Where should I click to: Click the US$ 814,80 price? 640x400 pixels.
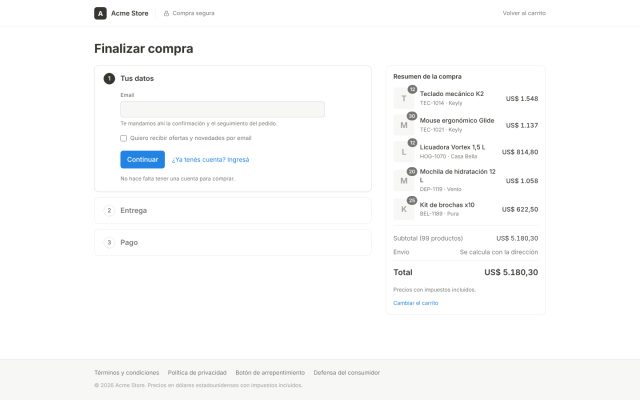520,152
